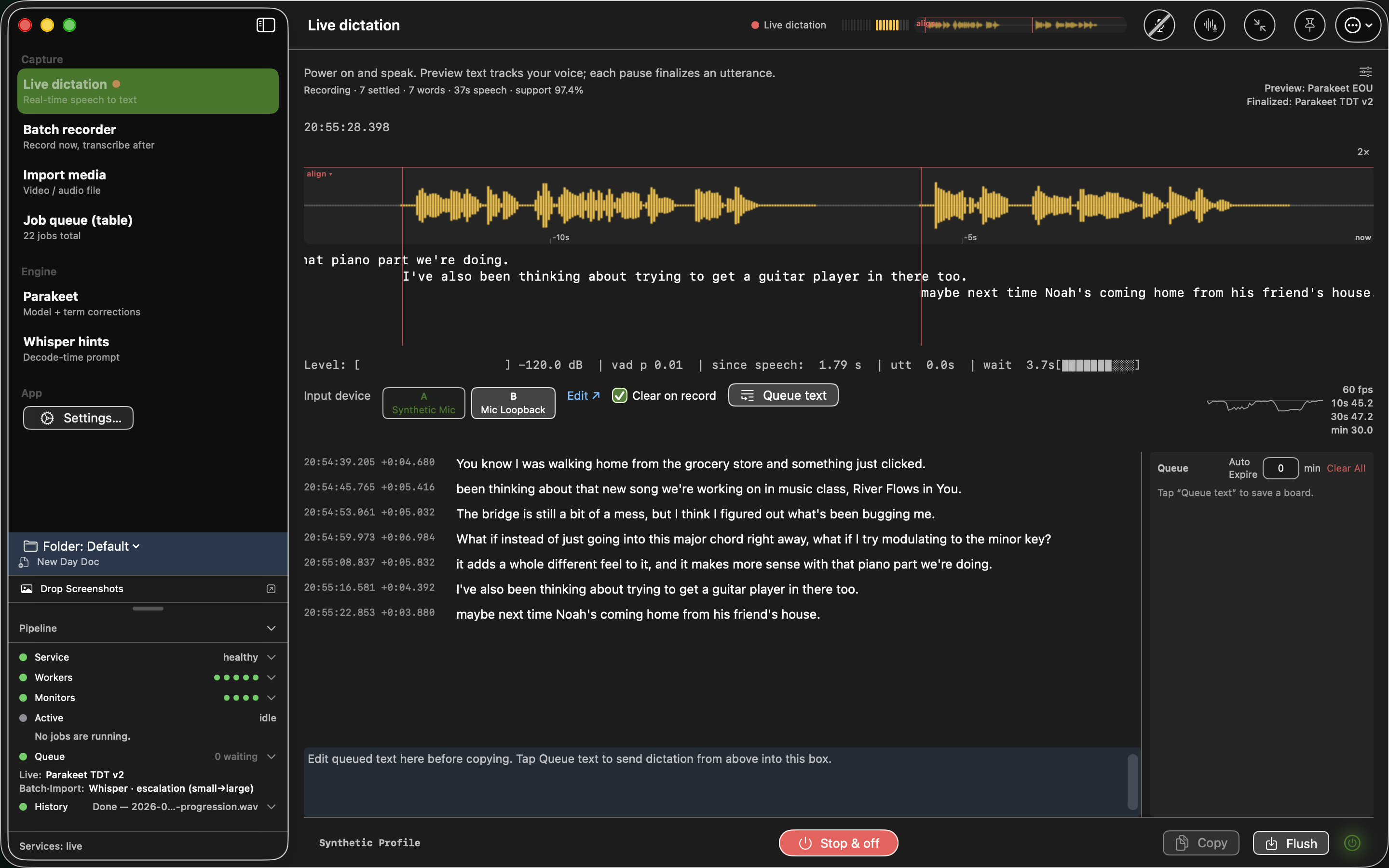1389x868 pixels.
Task: Click the input level meter in header
Action: point(875,25)
